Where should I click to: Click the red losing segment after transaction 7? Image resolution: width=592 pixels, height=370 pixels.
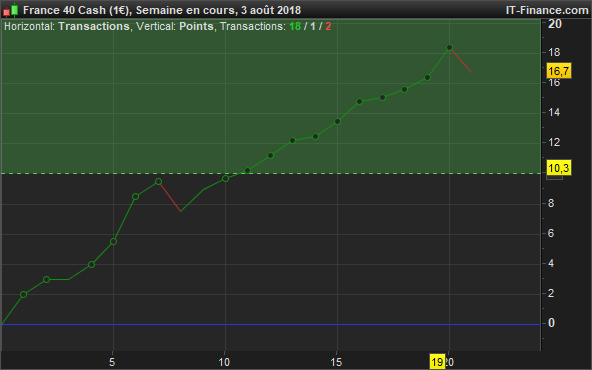coord(170,197)
